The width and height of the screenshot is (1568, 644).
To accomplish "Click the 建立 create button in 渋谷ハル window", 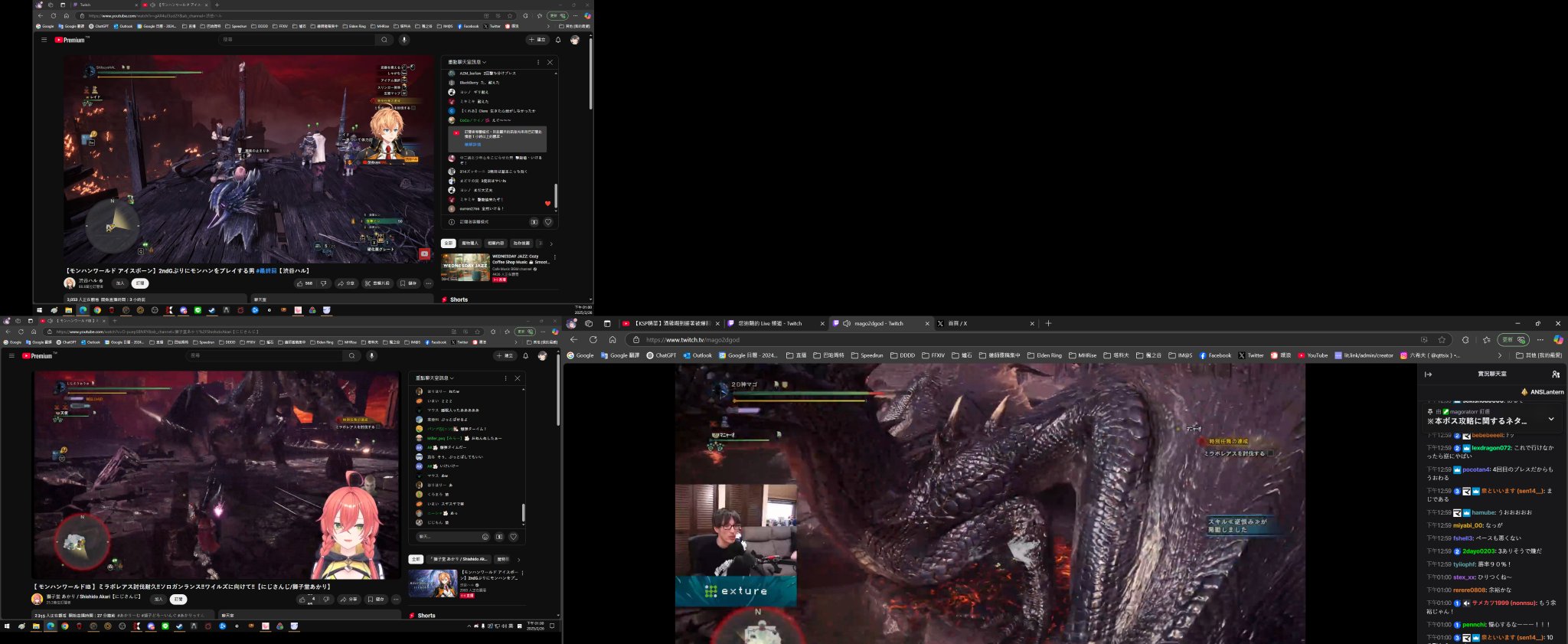I will tap(537, 40).
